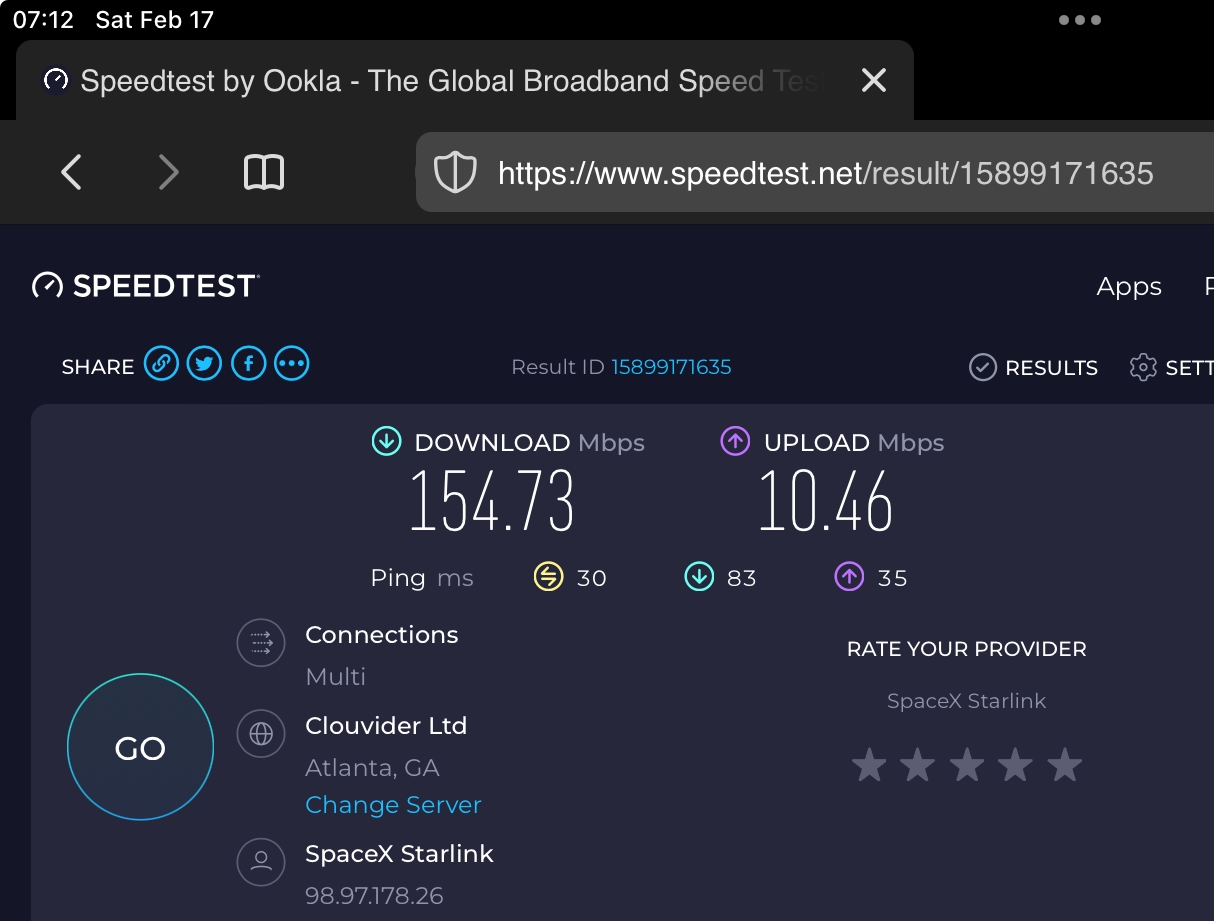Close the Speedtest by Ookla tab
The height and width of the screenshot is (921, 1214).
point(874,80)
